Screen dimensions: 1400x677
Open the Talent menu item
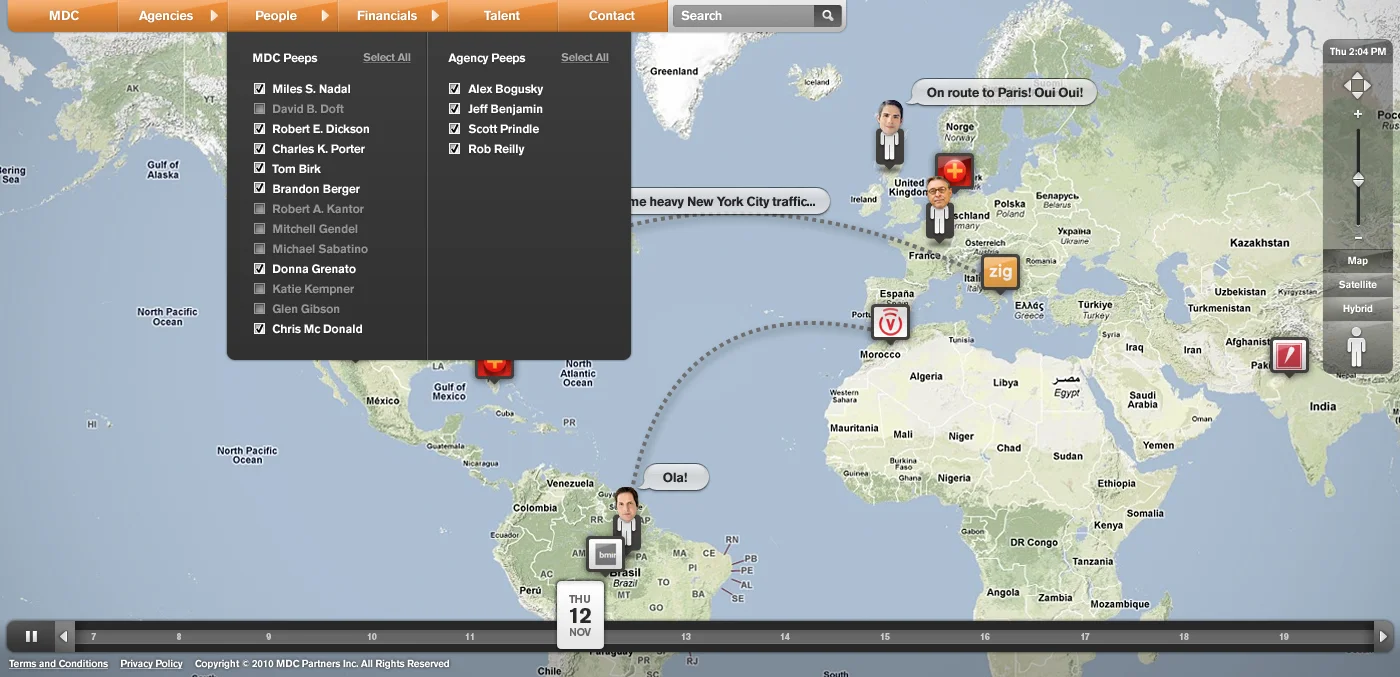[x=502, y=16]
